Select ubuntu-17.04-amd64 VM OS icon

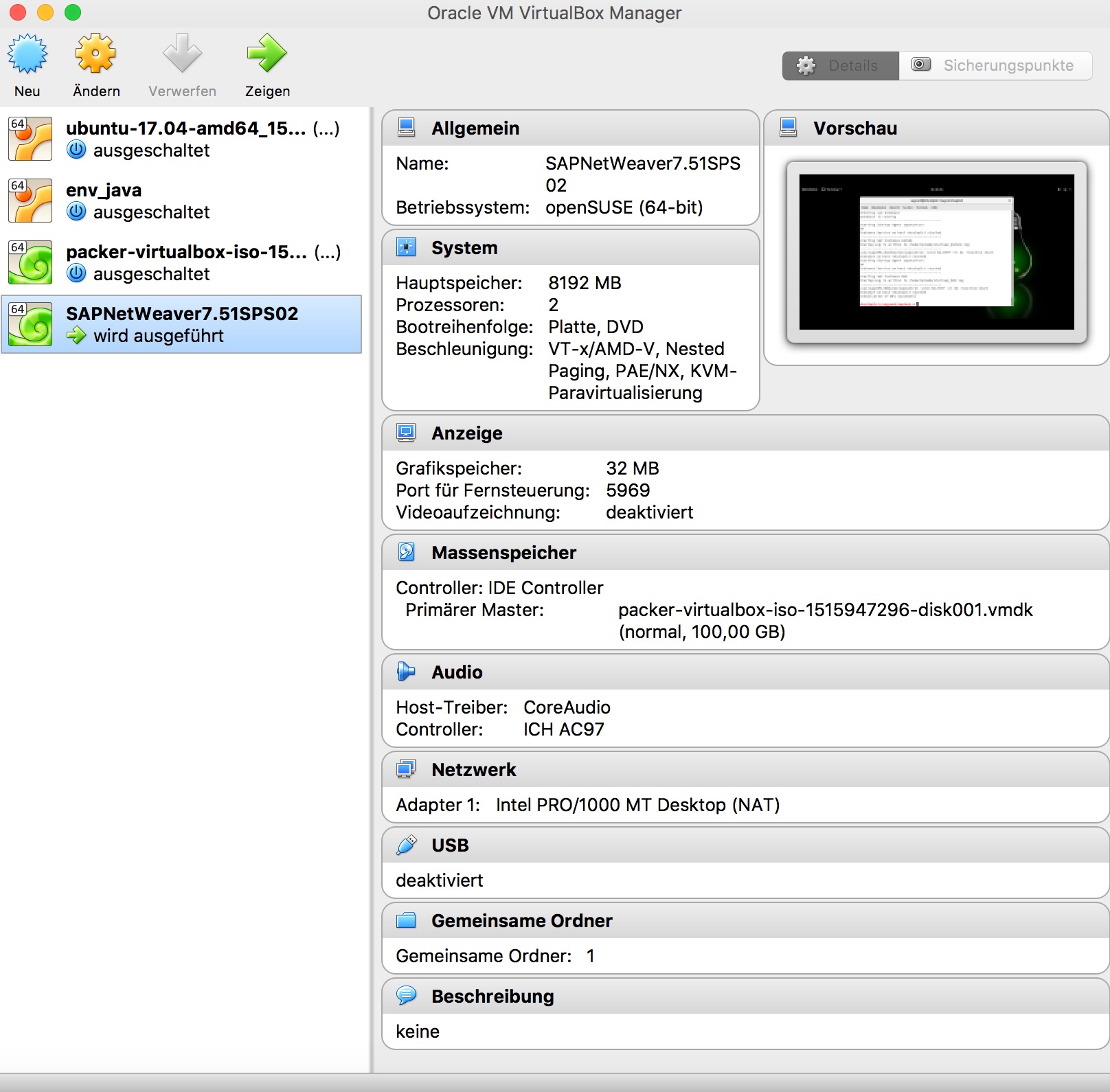coord(30,139)
